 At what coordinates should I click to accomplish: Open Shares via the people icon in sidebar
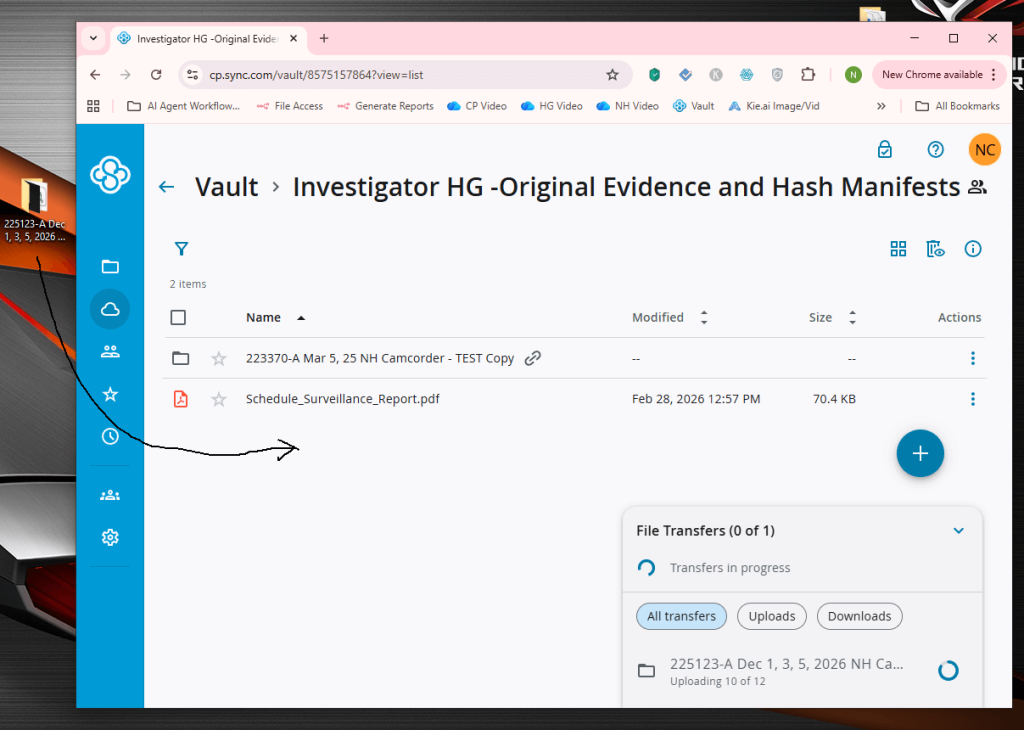[x=109, y=351]
